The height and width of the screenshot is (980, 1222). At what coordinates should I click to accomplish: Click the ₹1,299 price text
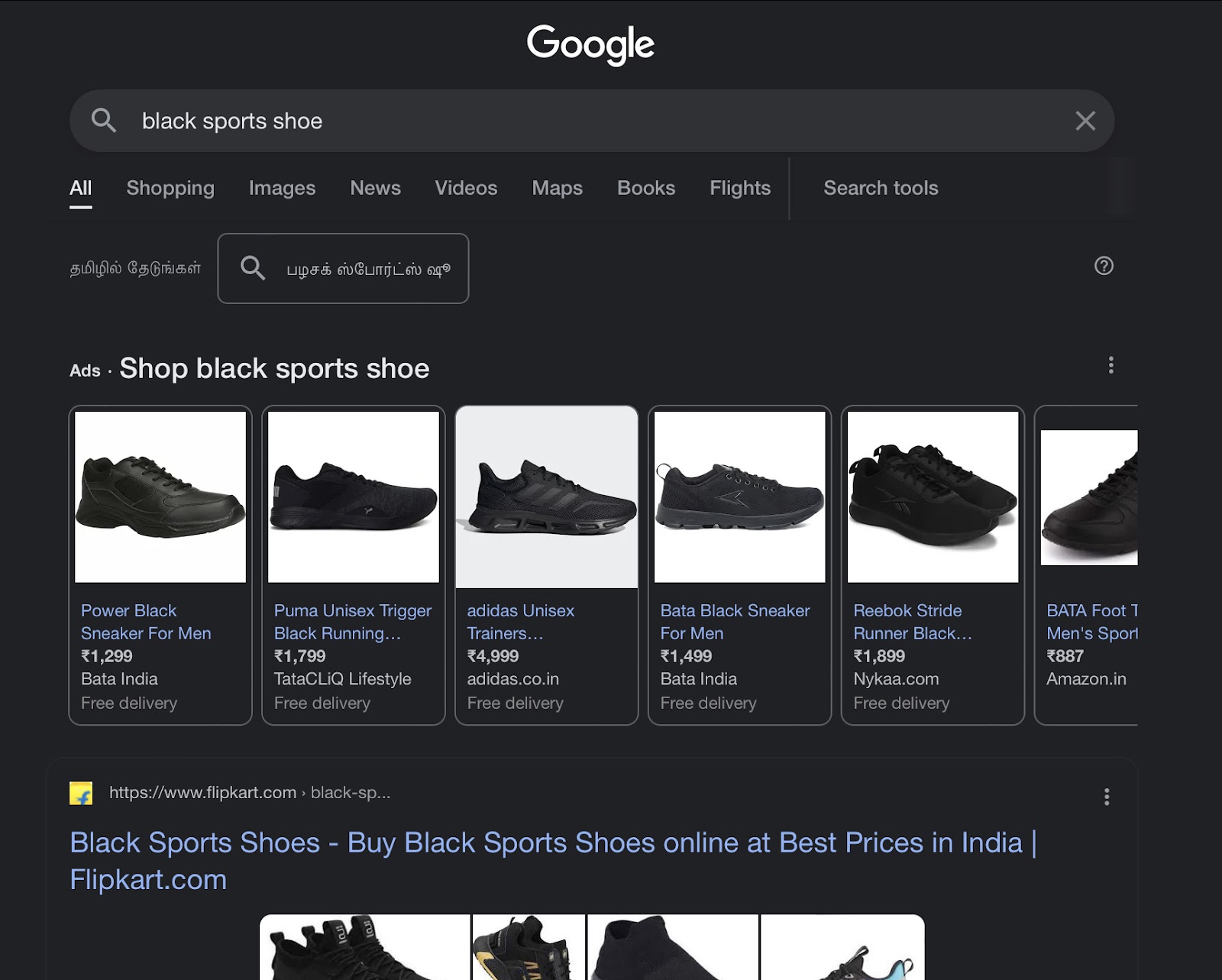[107, 656]
